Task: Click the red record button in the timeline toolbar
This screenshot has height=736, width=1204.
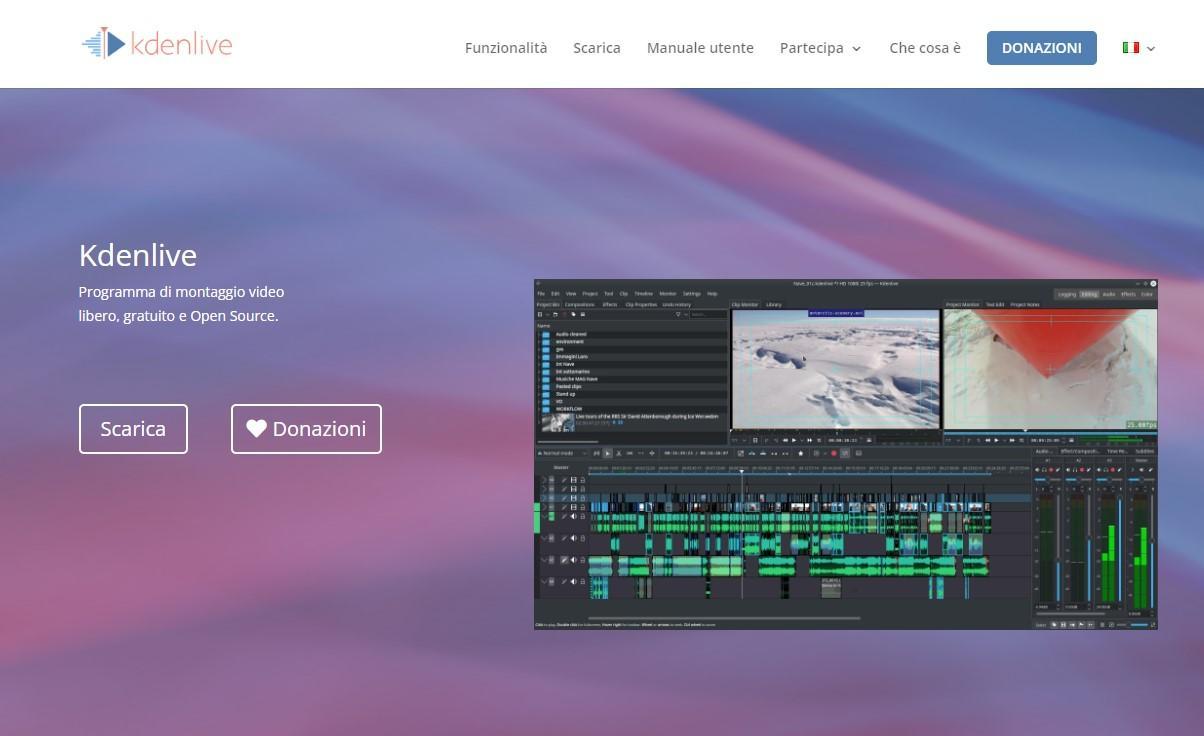Action: (x=833, y=453)
